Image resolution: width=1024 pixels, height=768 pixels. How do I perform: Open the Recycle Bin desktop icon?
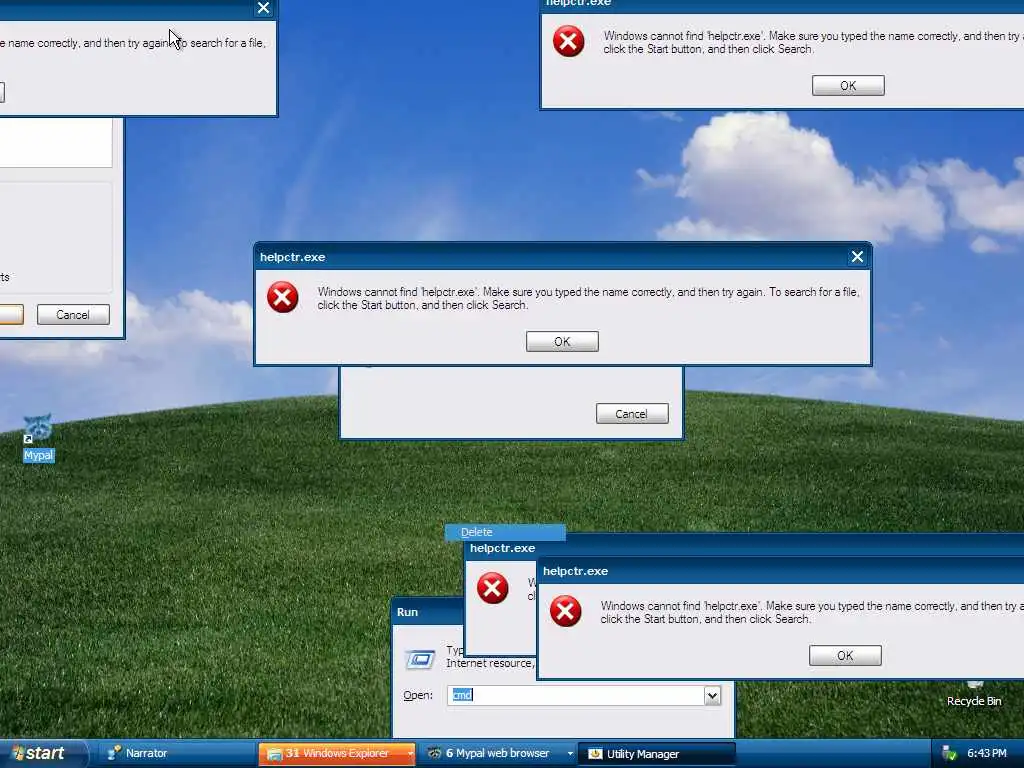[x=974, y=694]
